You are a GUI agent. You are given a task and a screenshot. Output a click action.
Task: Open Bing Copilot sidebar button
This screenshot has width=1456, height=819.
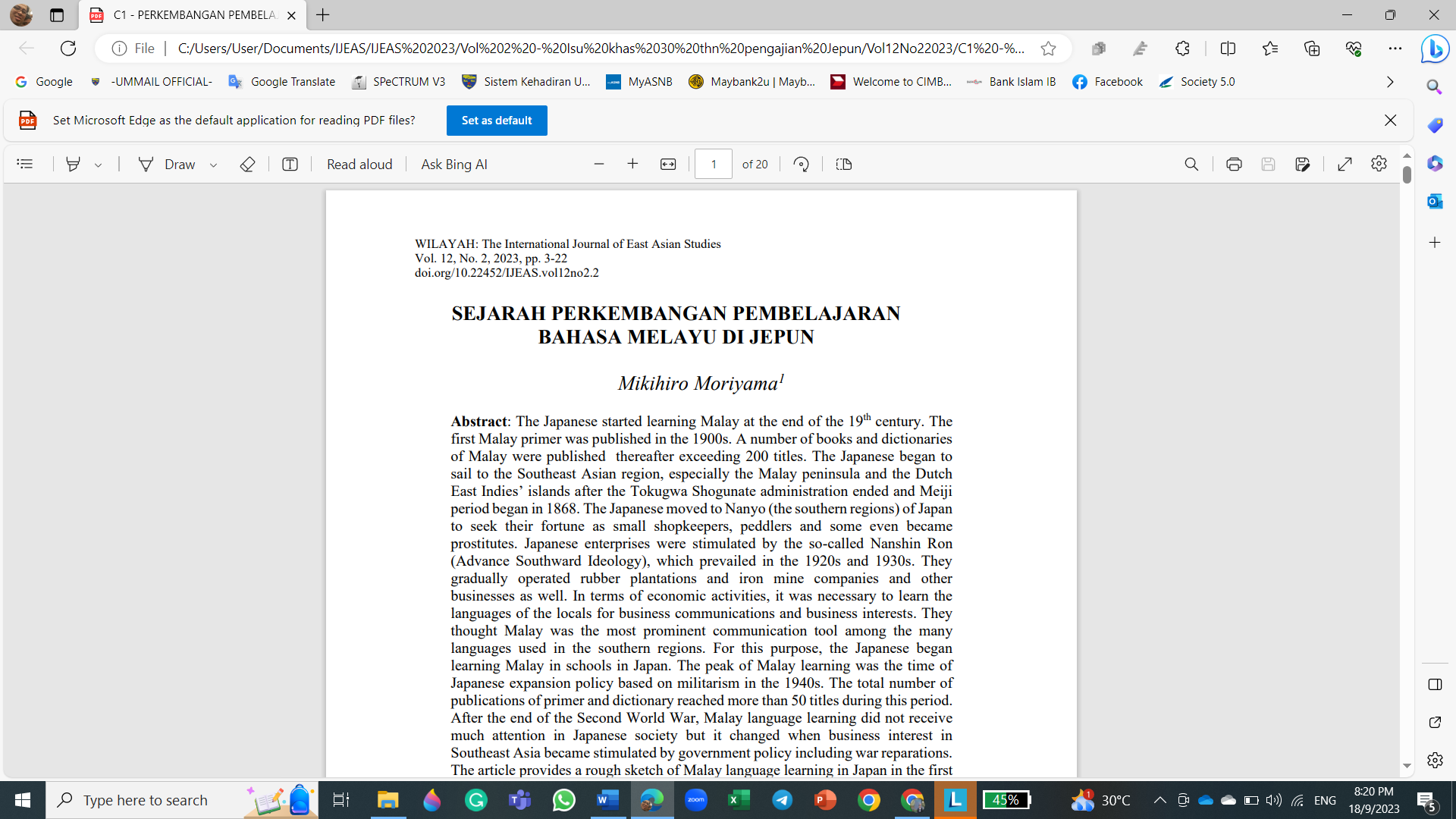1435,49
